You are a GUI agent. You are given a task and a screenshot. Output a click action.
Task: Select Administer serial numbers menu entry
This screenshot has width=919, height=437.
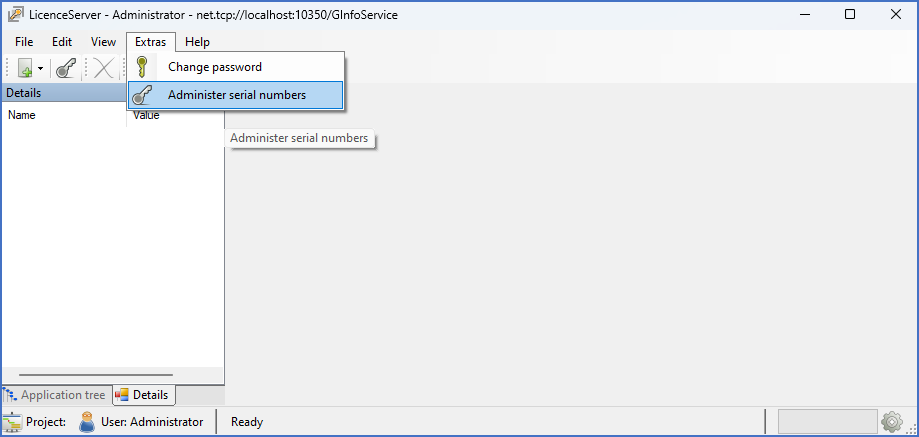coord(236,95)
